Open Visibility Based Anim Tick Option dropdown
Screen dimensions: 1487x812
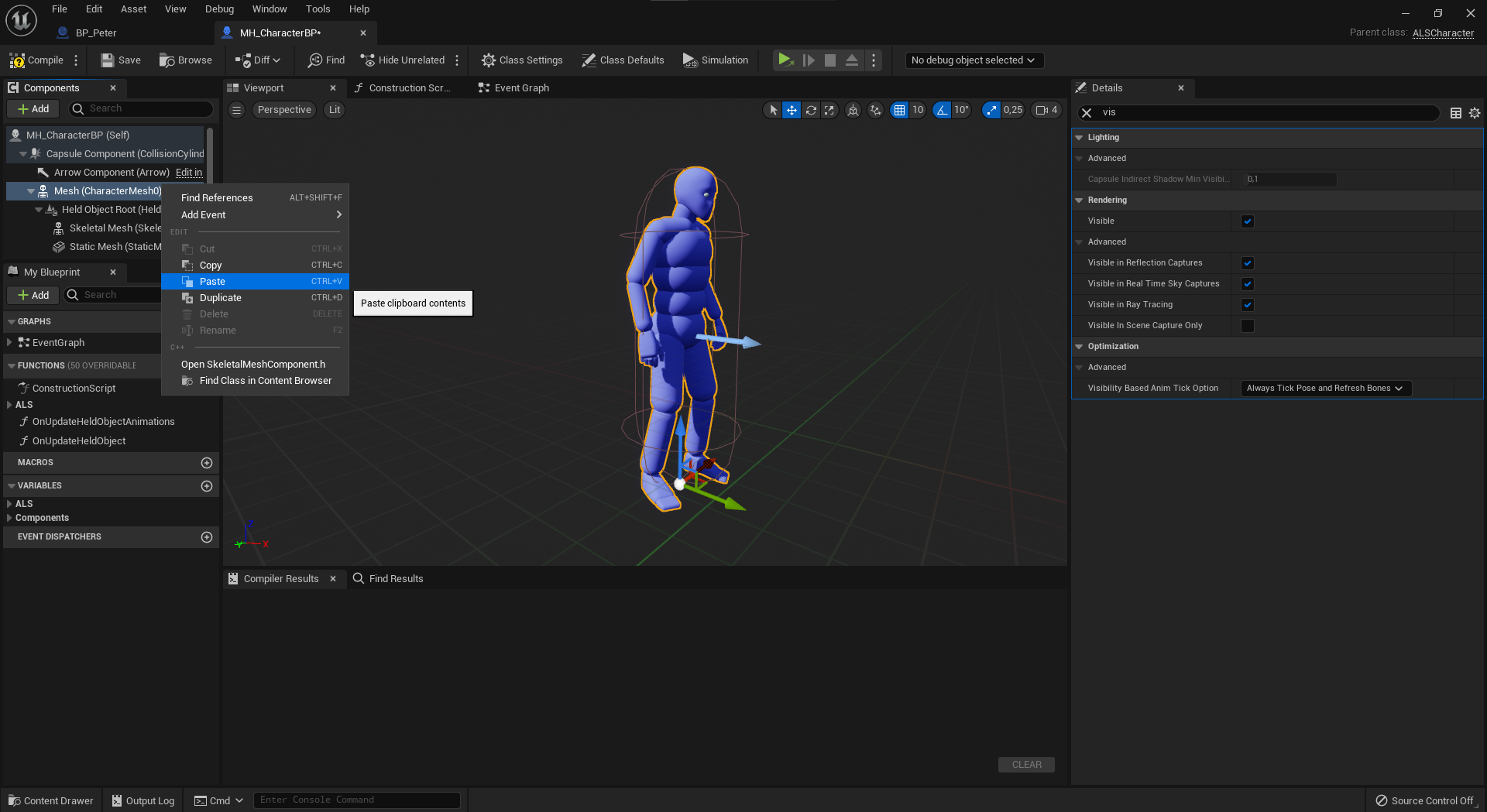coord(1325,389)
